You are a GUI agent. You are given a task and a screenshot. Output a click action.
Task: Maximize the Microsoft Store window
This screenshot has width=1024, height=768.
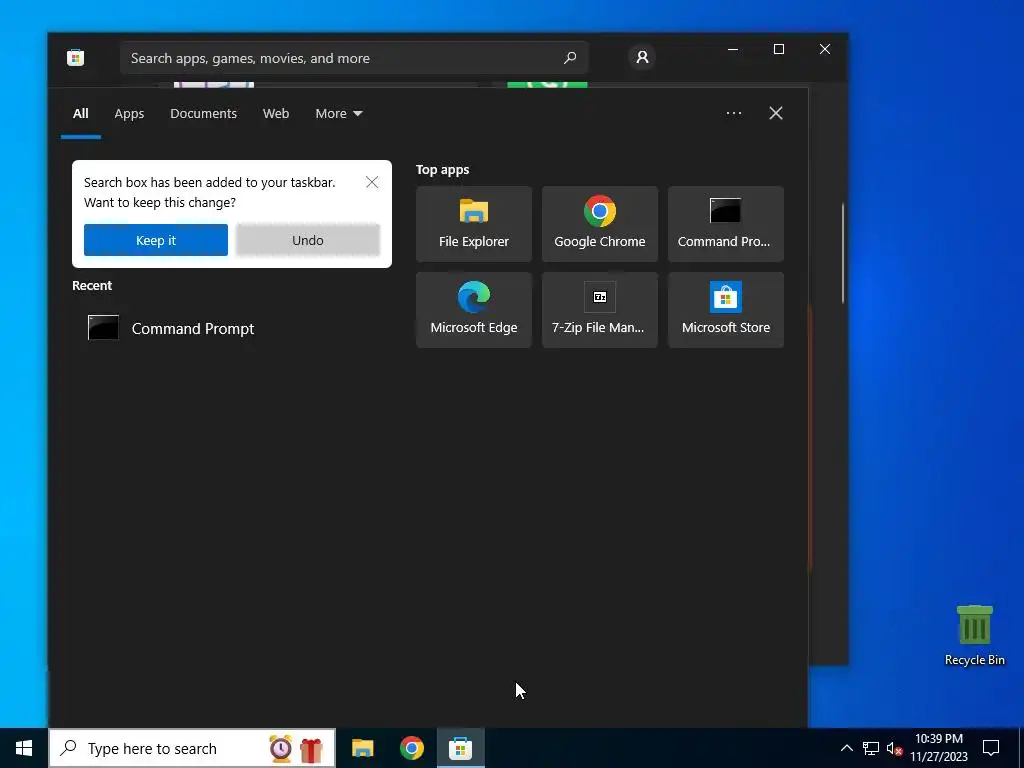click(x=778, y=49)
